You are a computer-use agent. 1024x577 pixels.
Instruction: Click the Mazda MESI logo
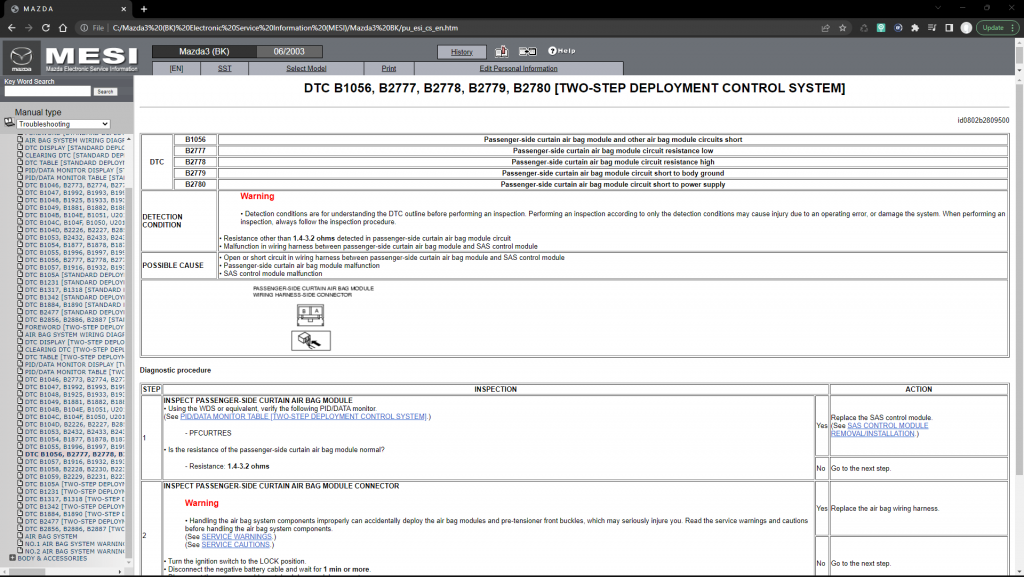pos(68,58)
